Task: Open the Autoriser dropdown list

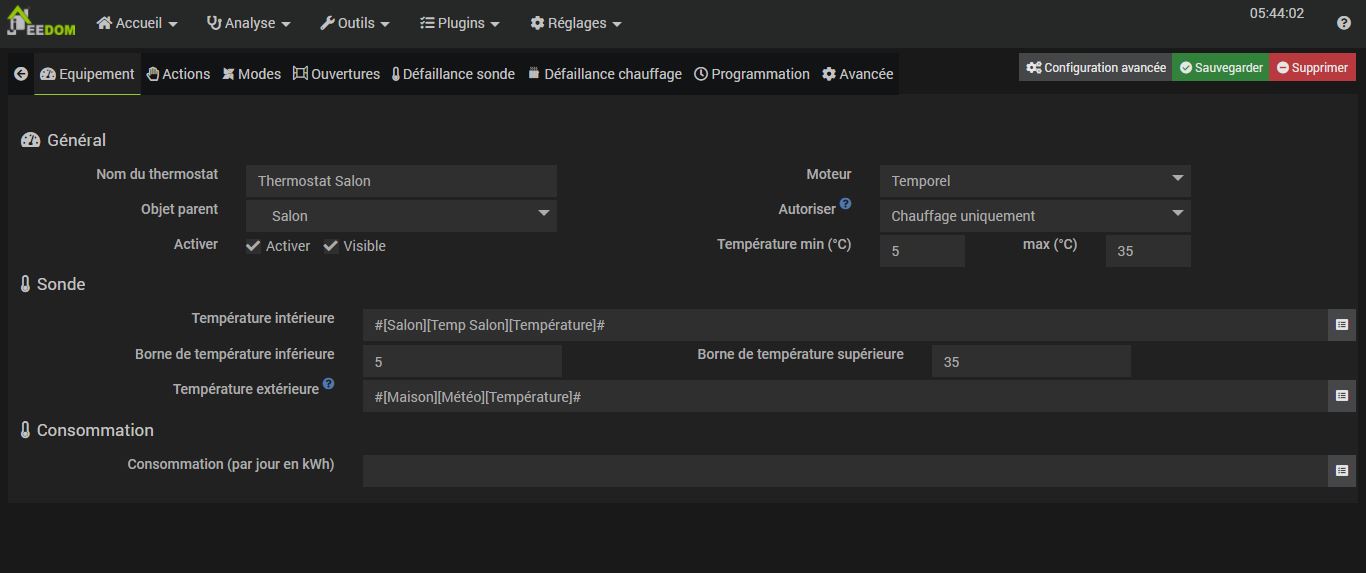Action: [x=1034, y=216]
